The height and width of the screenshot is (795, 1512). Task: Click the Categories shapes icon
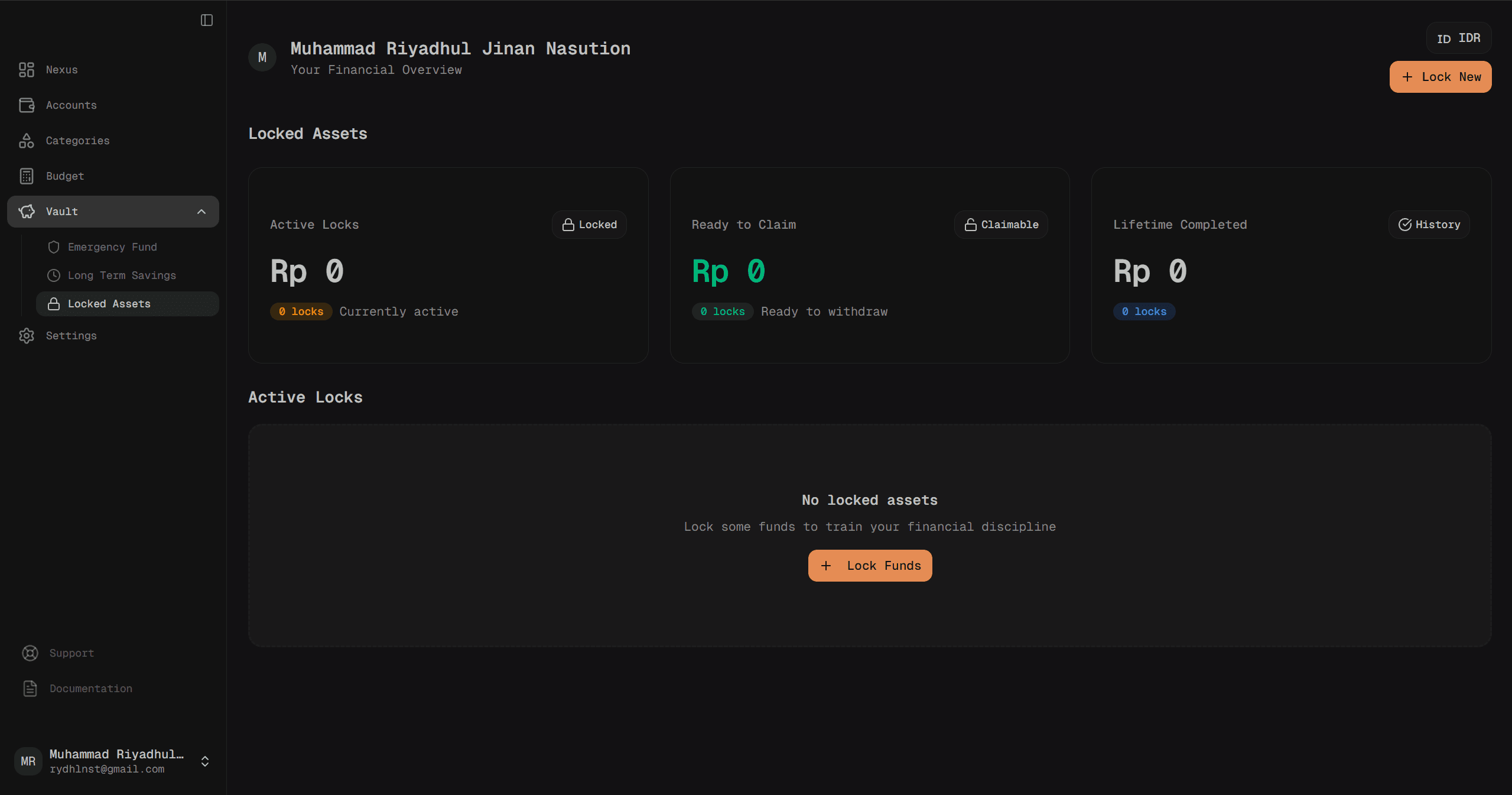pos(27,141)
